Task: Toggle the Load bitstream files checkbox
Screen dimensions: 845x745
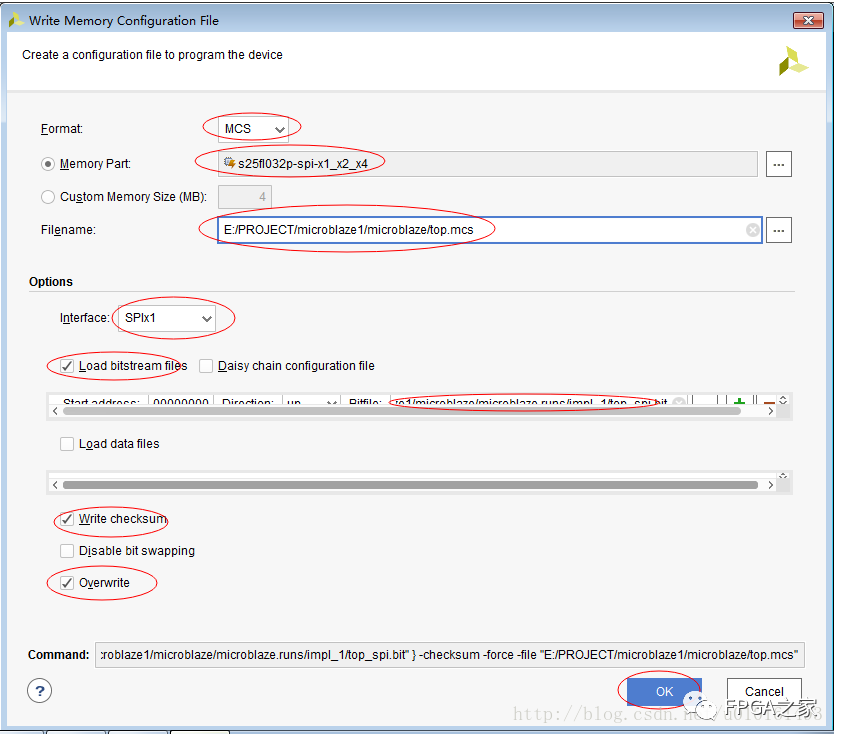Action: (67, 366)
